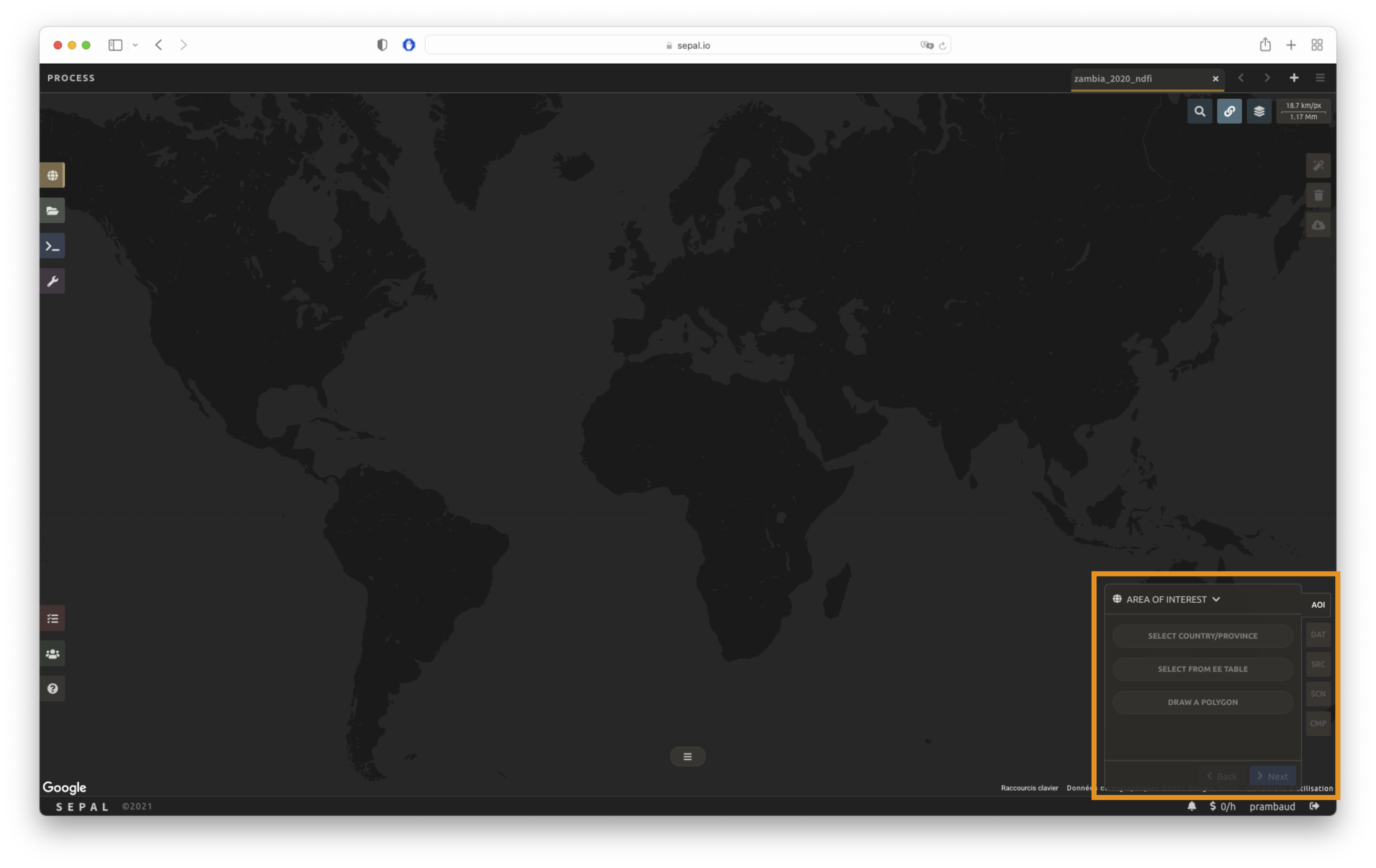The height and width of the screenshot is (868, 1376).
Task: Open the Terminal icon in sidebar
Action: pyautogui.click(x=52, y=246)
